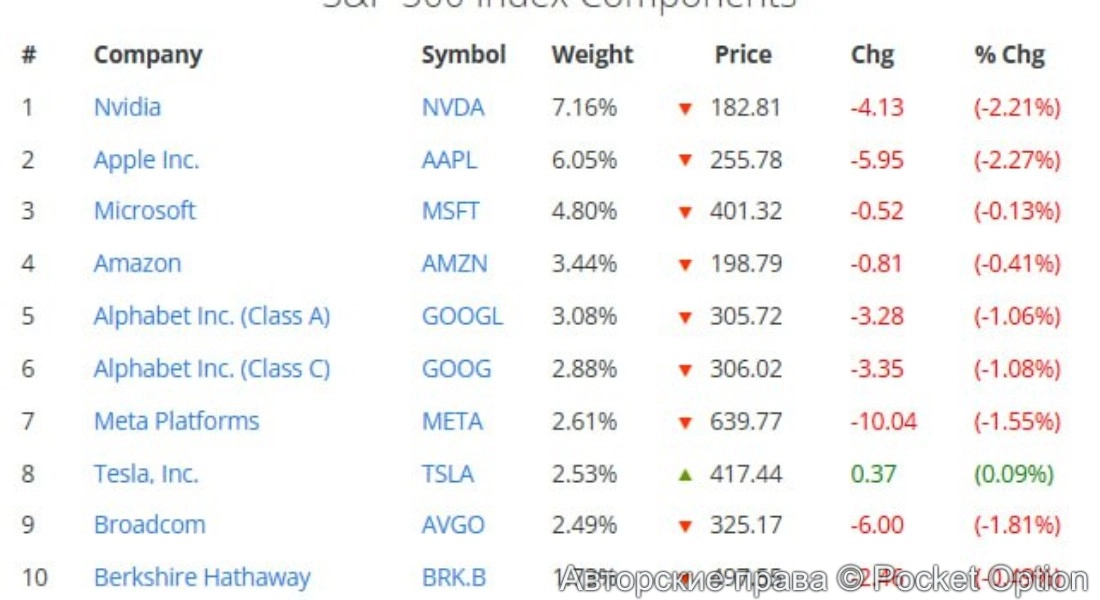Click the Company column header

pos(148,55)
